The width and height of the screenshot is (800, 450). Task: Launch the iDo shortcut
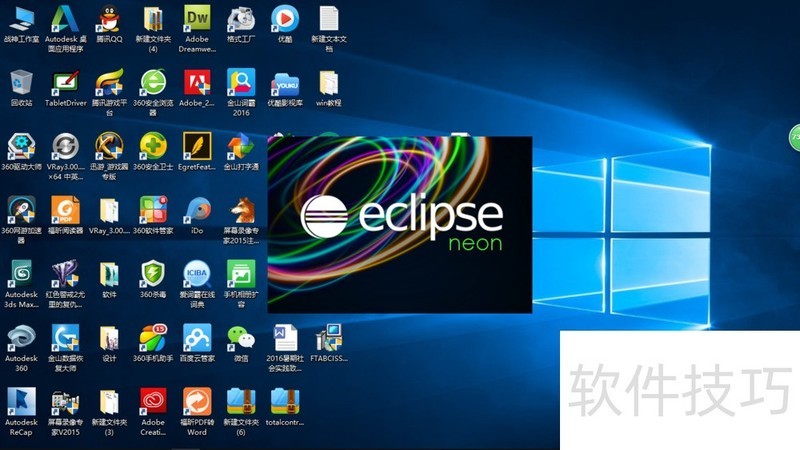click(197, 211)
